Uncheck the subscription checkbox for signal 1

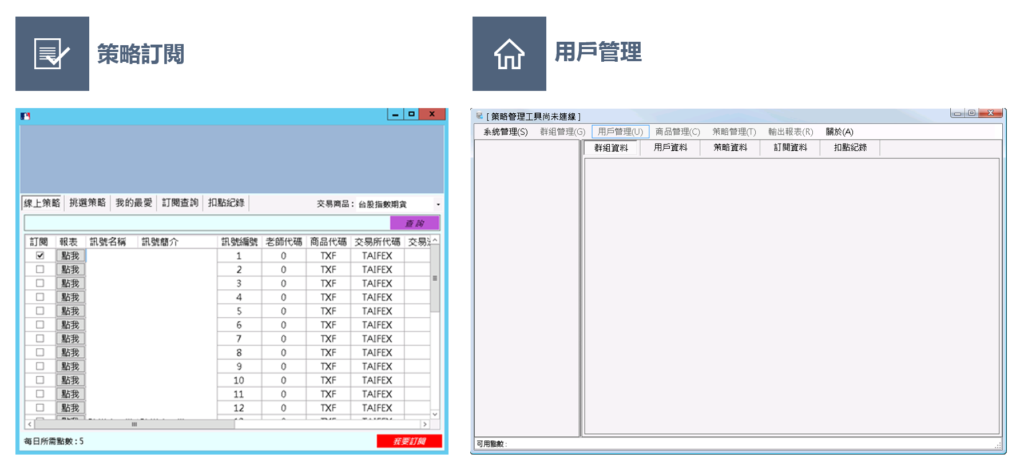39,256
